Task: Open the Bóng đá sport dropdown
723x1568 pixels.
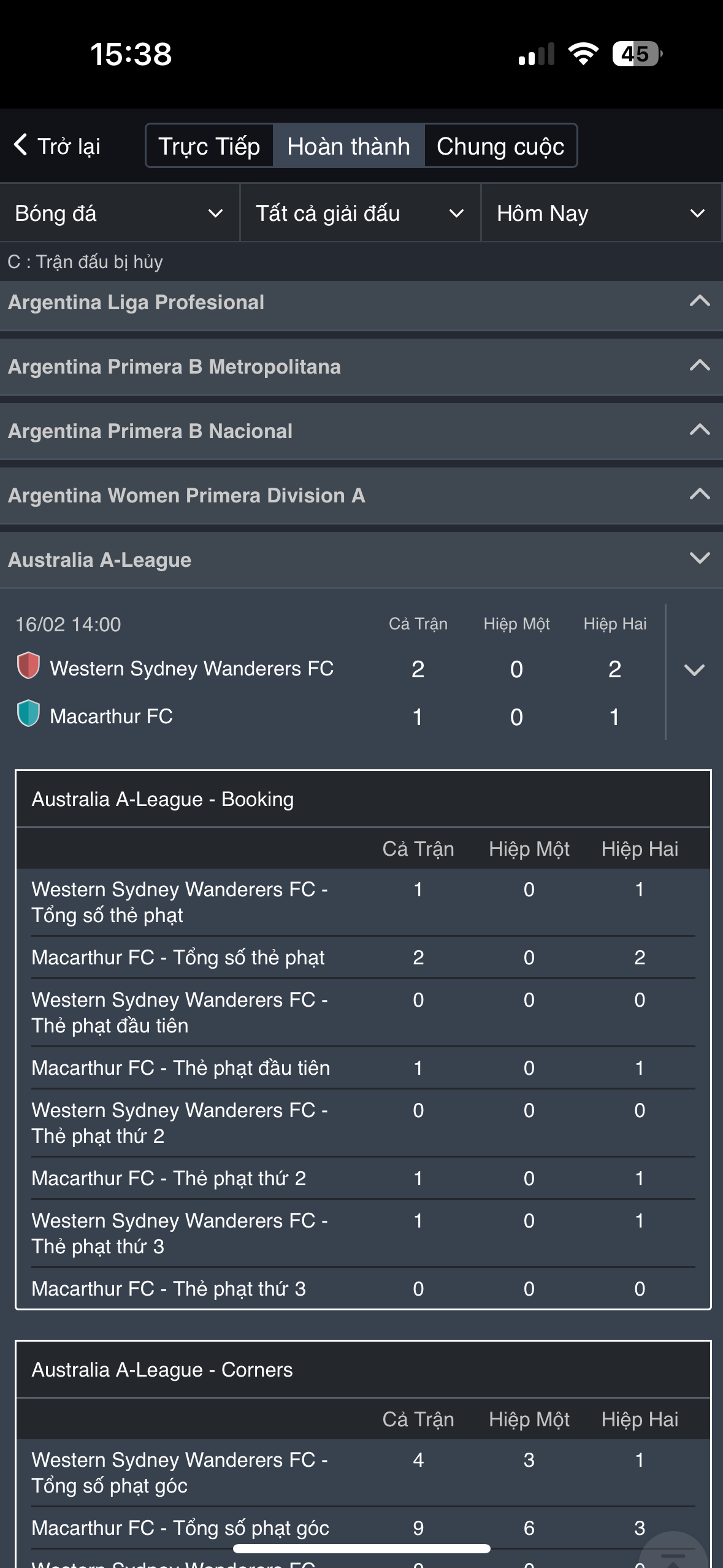Action: [120, 213]
